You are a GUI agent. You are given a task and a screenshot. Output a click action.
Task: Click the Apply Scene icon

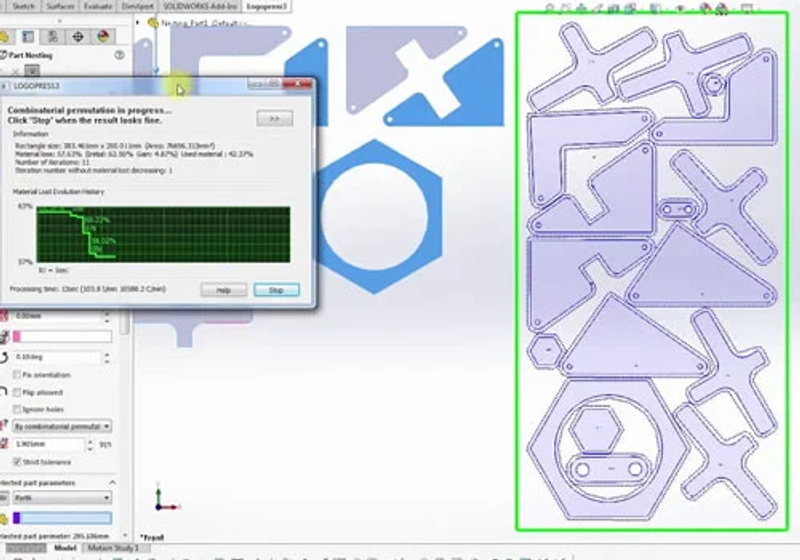[721, 8]
